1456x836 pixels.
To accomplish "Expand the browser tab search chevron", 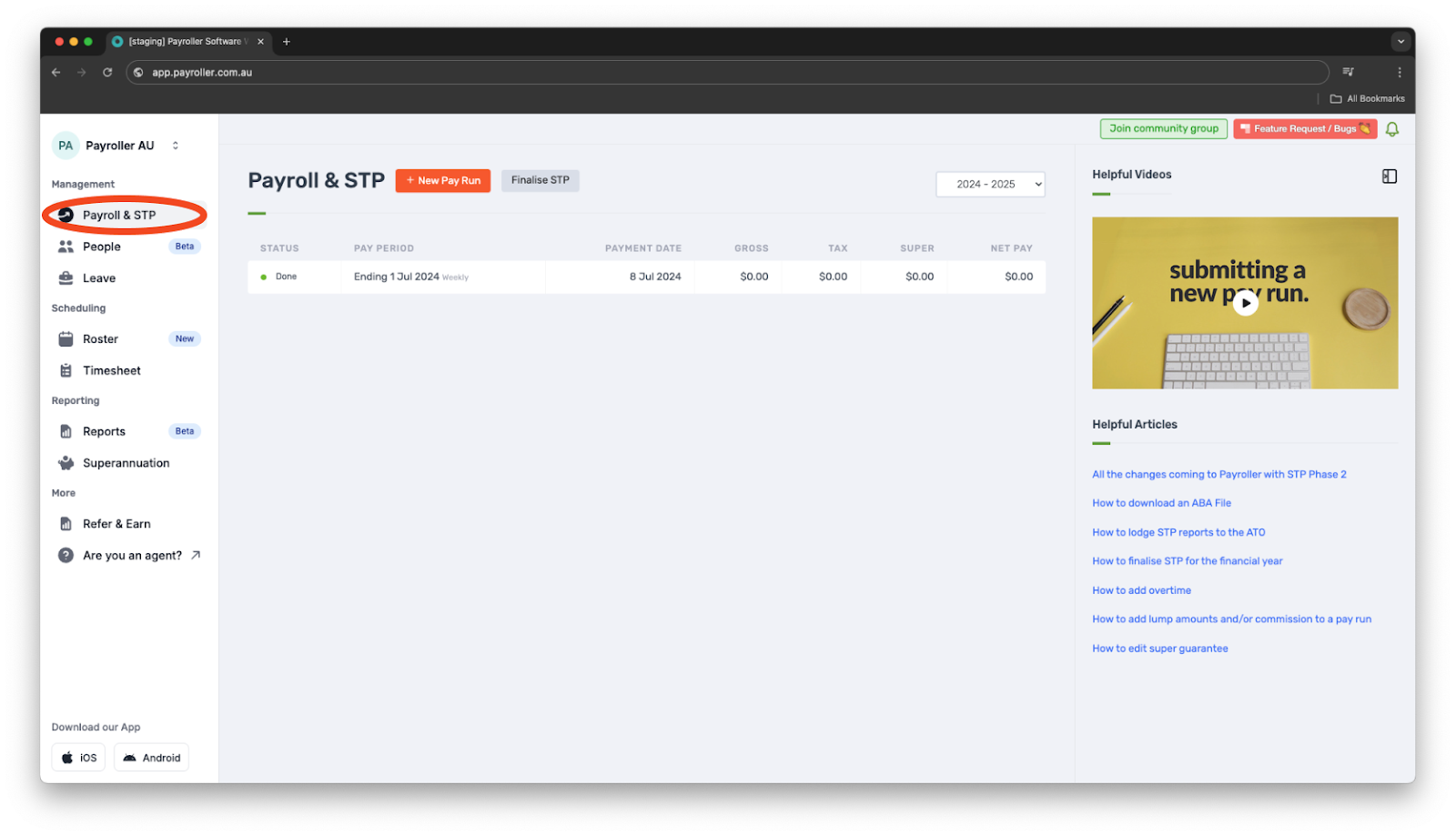I will click(1400, 42).
